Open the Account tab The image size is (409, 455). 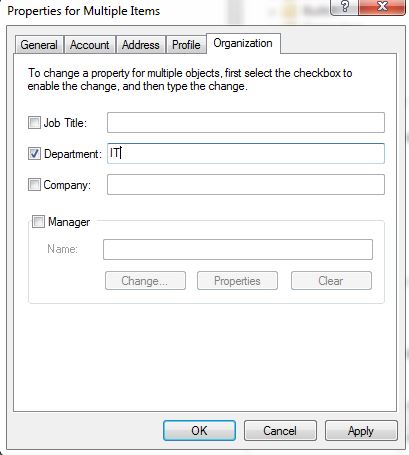[x=90, y=45]
